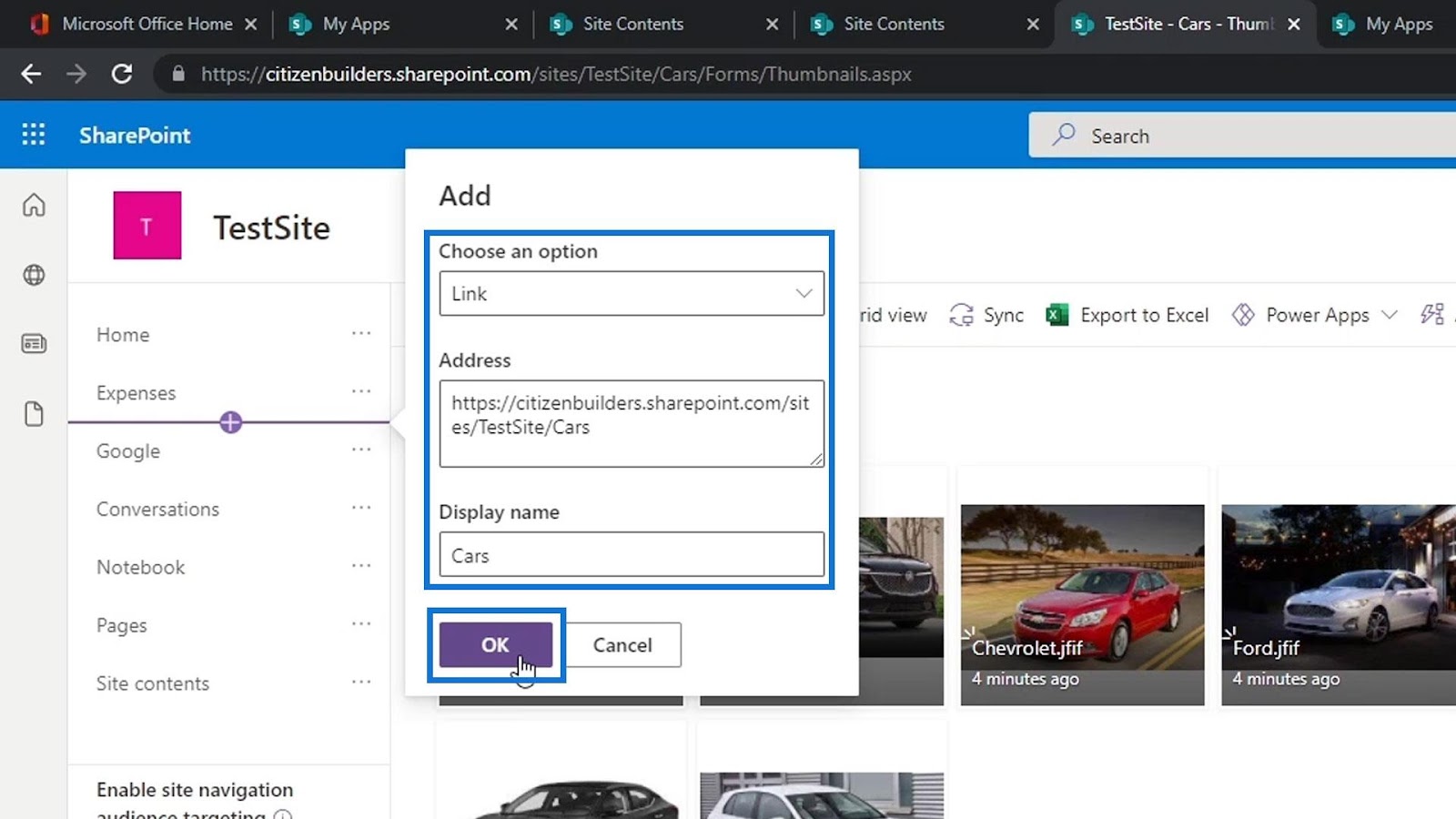Open the Google navigation link
The image size is (1456, 819).
click(128, 450)
